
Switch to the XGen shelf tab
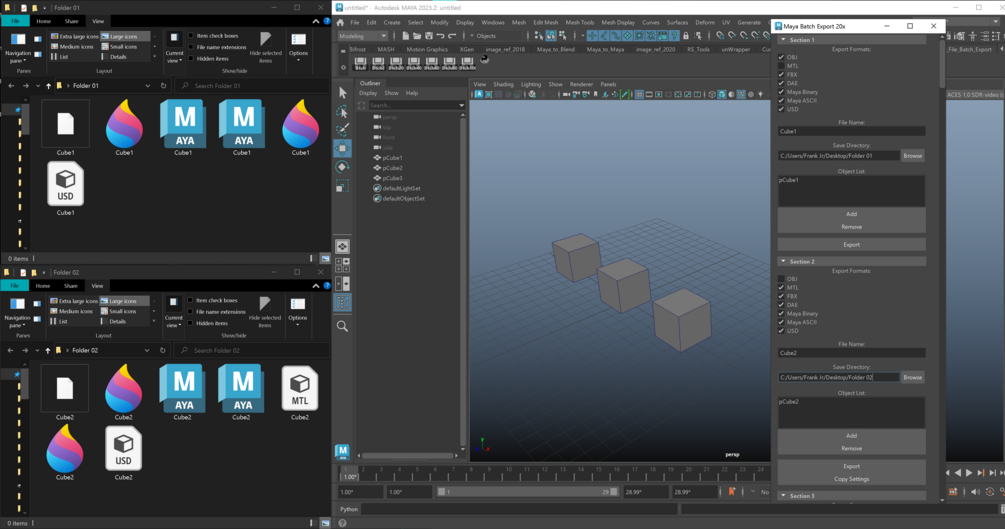pos(467,49)
